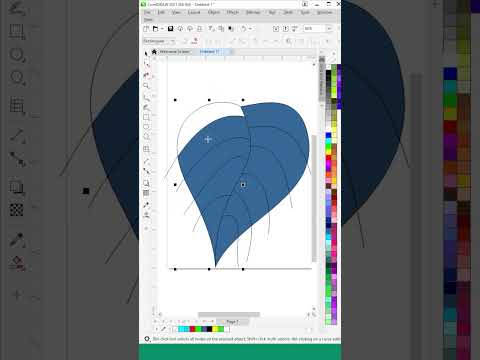Click the status bar gear icon
Image resolution: width=480 pixels, height=360 pixels.
click(x=147, y=339)
